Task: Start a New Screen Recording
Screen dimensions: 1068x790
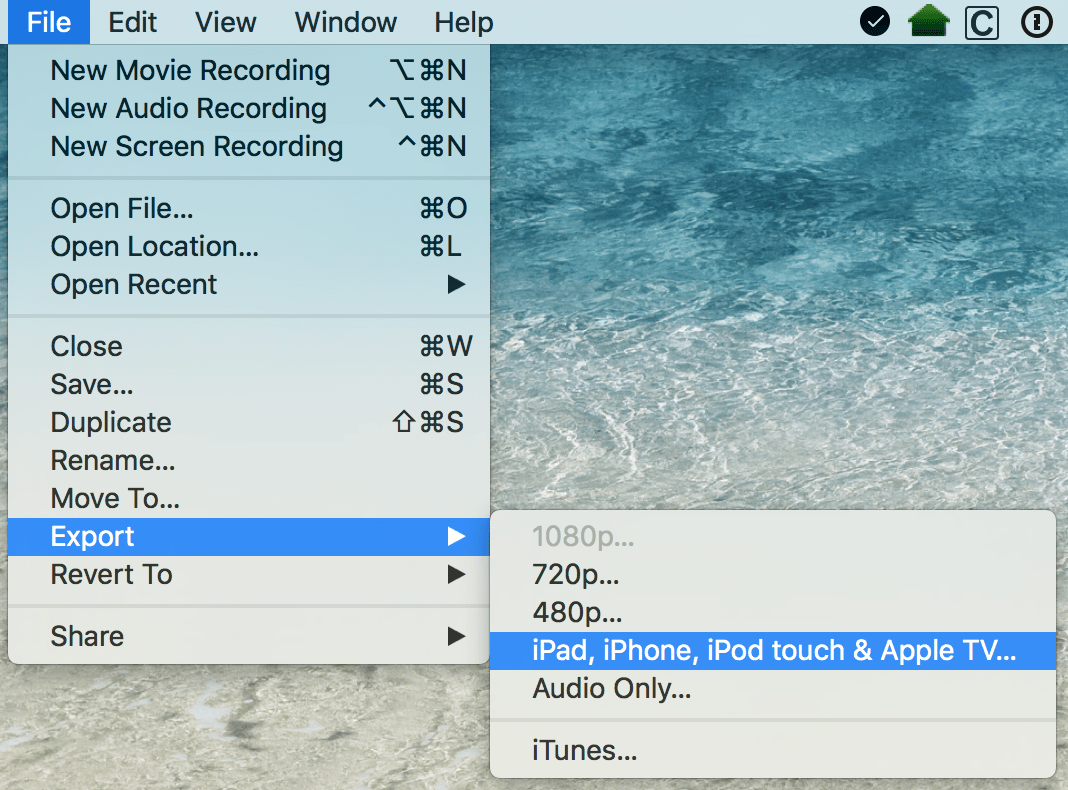Action: 249,146
